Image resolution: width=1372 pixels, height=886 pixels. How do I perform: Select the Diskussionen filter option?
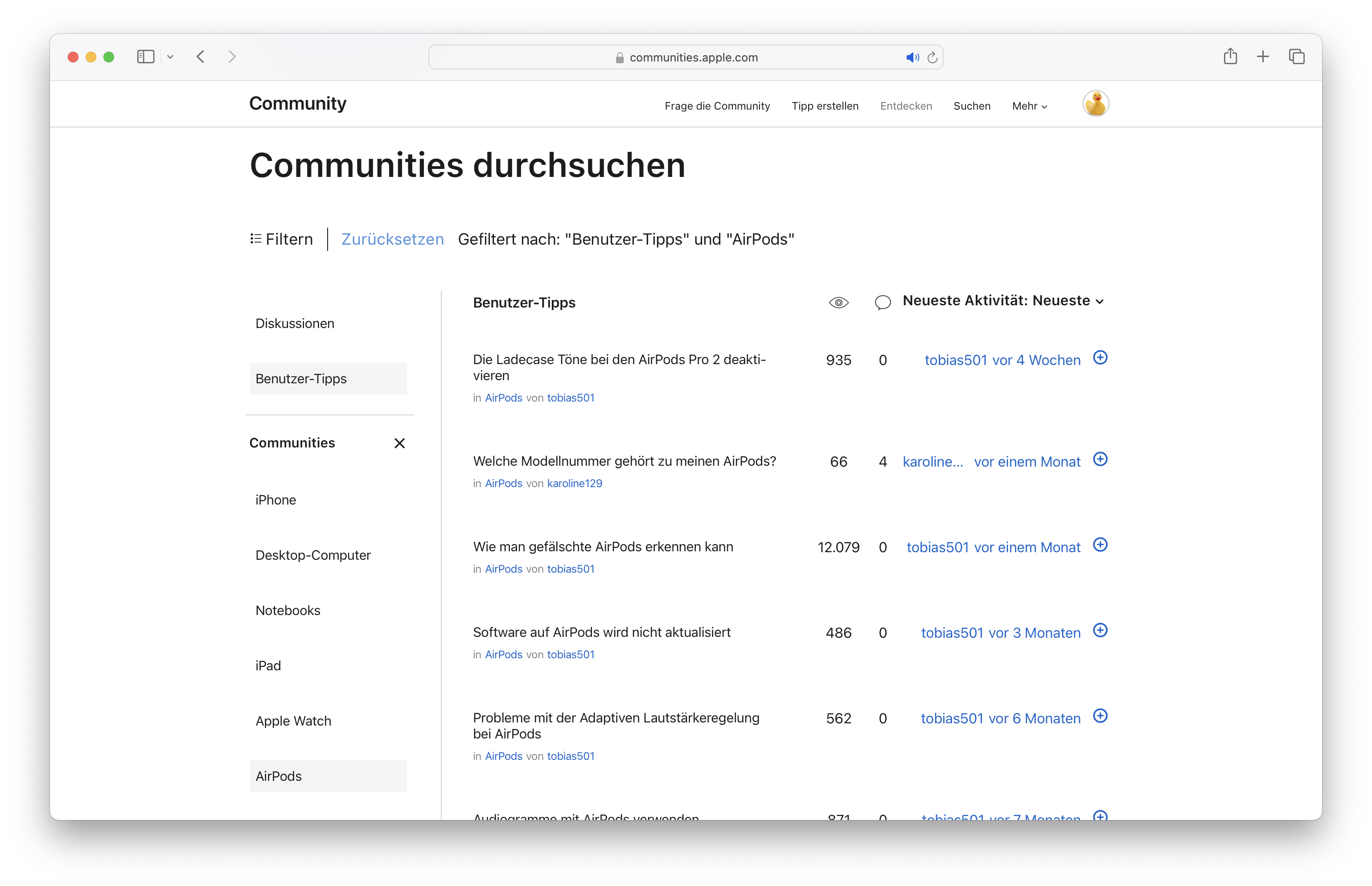pos(295,323)
